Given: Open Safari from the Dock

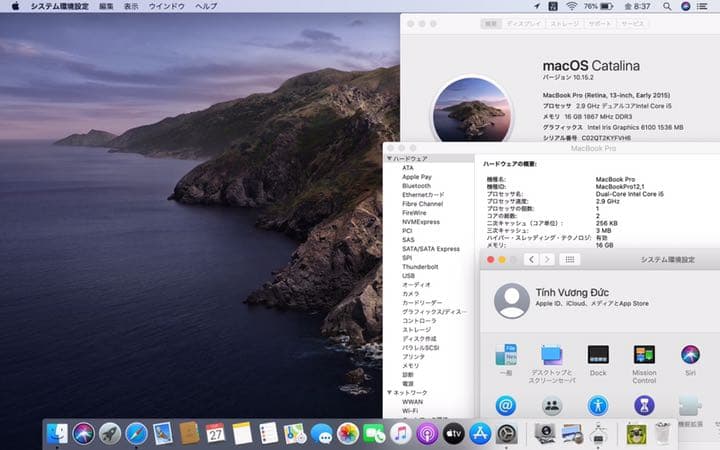Looking at the screenshot, I should click(136, 433).
